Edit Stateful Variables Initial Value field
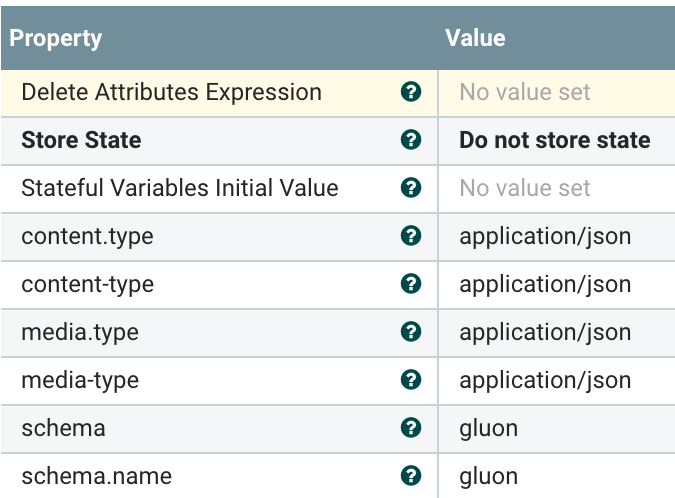675x498 pixels. [555, 188]
